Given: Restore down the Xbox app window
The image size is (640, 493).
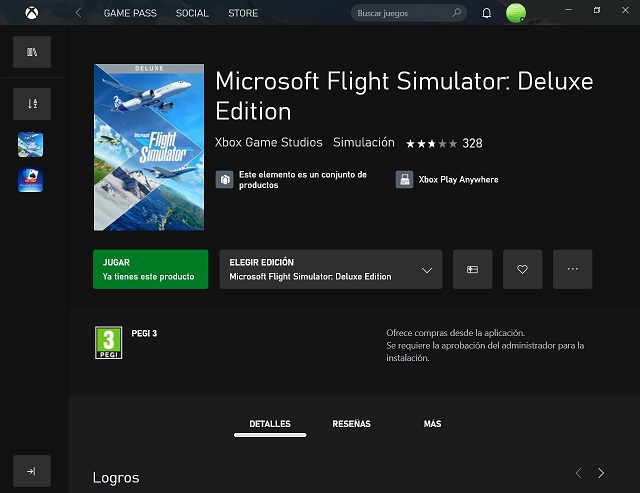Looking at the screenshot, I should (x=597, y=10).
